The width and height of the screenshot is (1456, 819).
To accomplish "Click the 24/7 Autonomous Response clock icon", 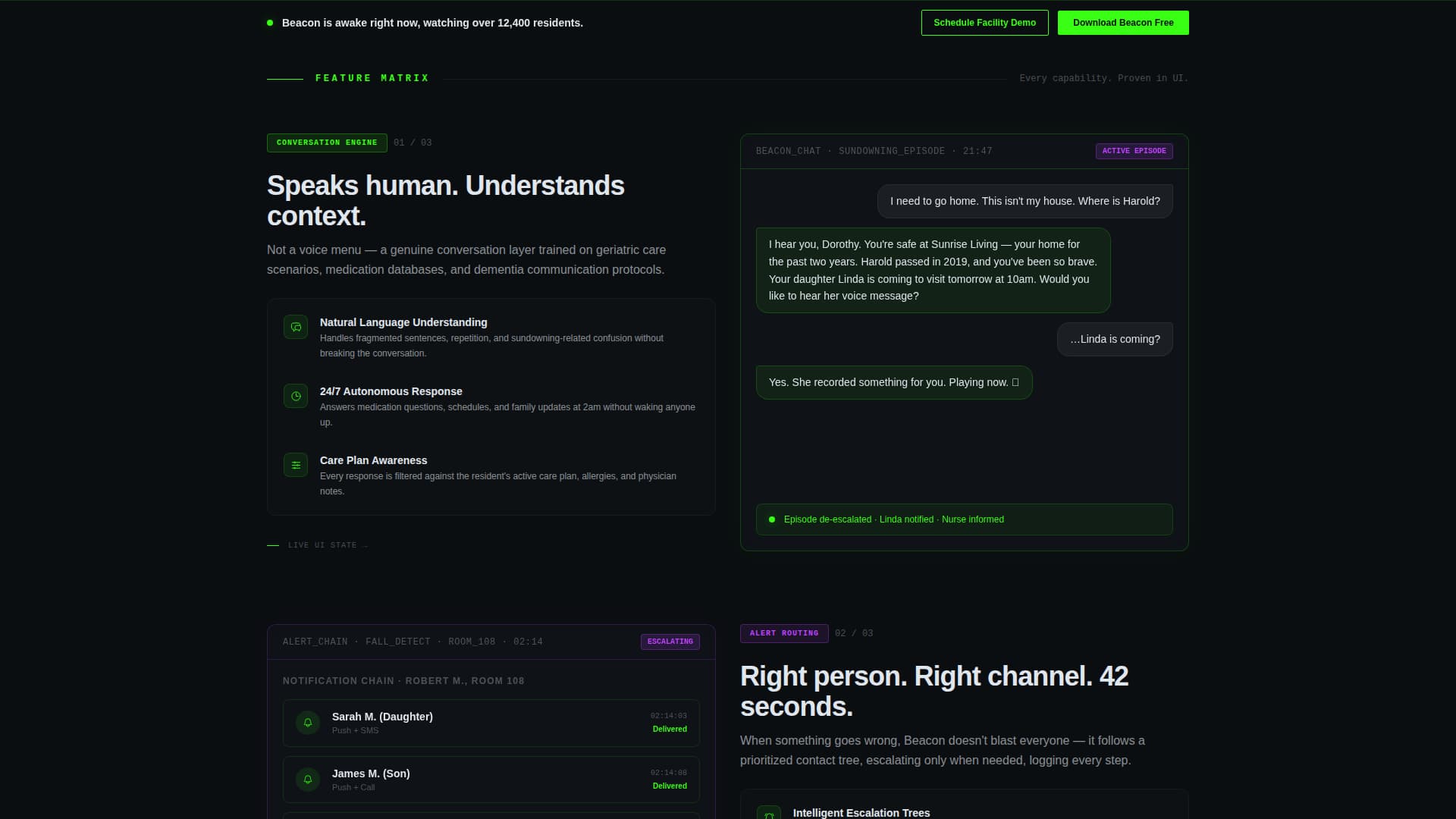I will [x=296, y=396].
